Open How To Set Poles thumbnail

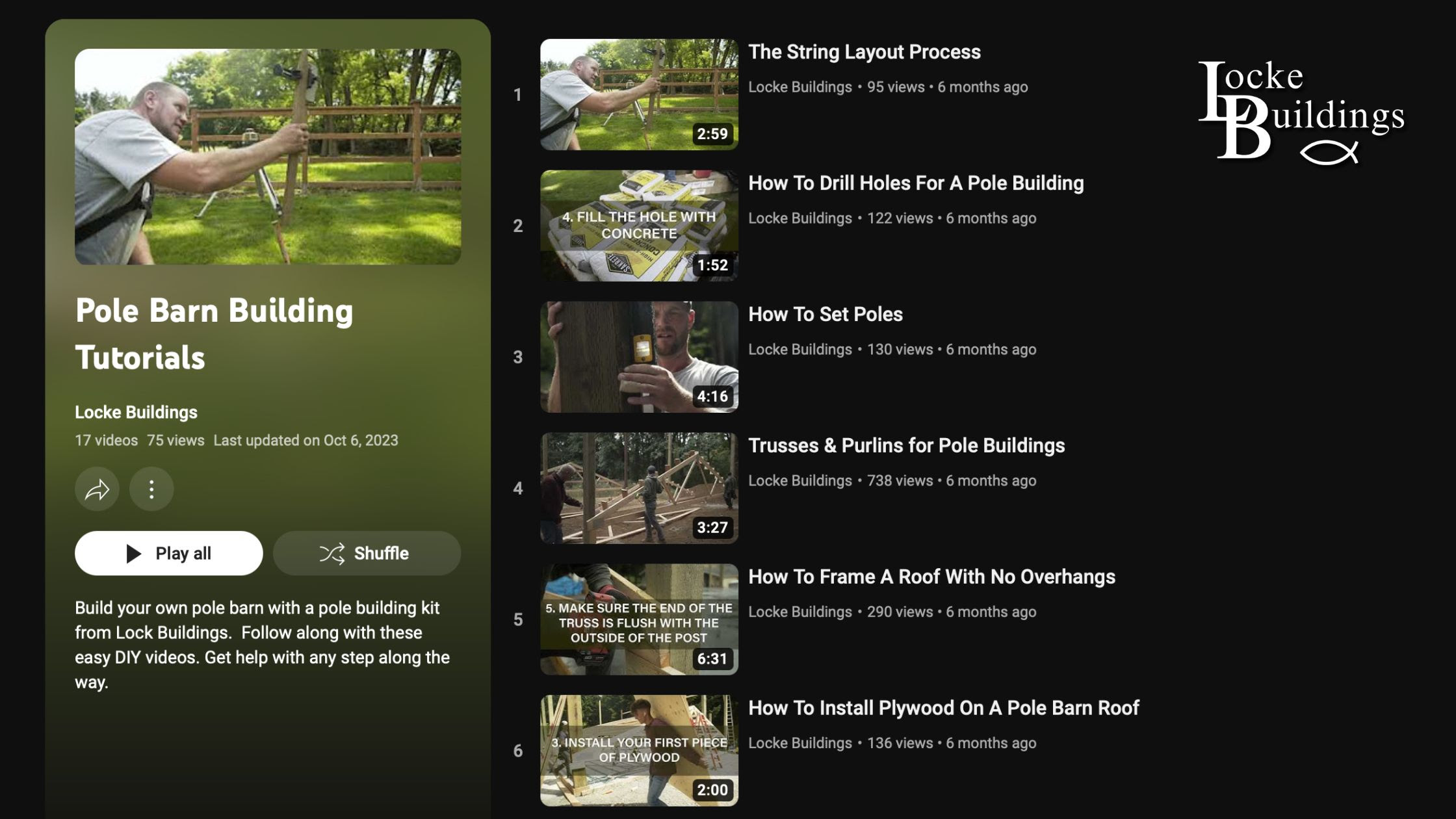pyautogui.click(x=639, y=357)
